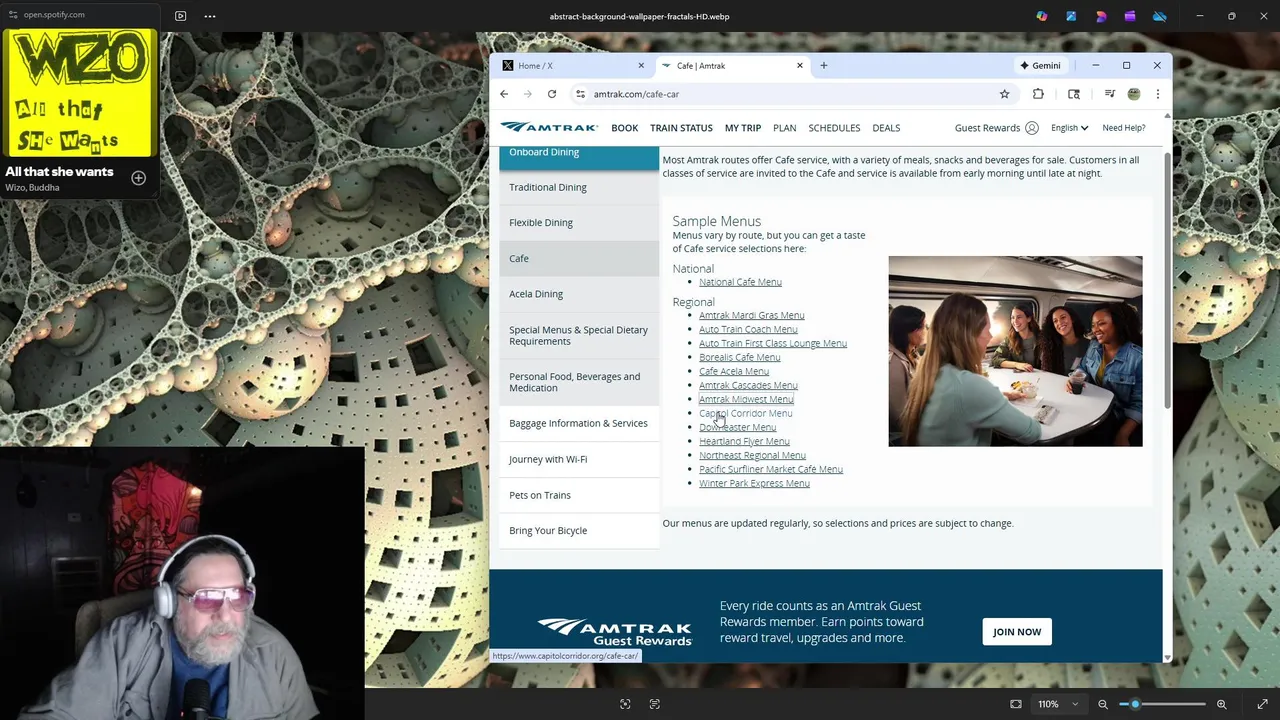
Task: Zoom out in the Photos viewer
Action: (x=1103, y=704)
